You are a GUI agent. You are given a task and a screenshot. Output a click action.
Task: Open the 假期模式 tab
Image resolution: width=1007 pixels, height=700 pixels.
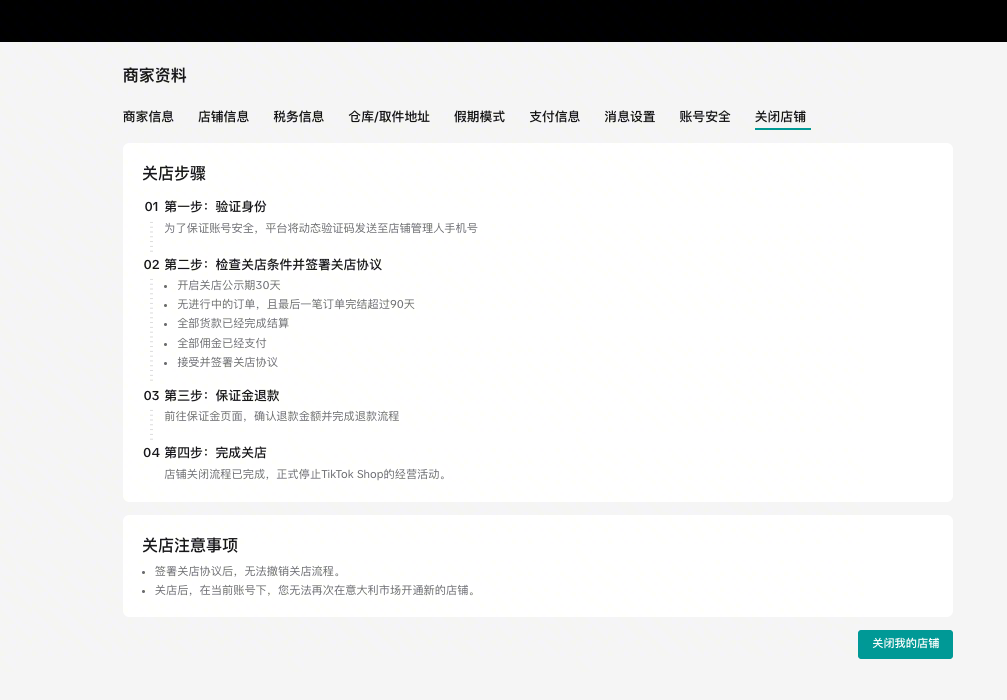pyautogui.click(x=479, y=116)
